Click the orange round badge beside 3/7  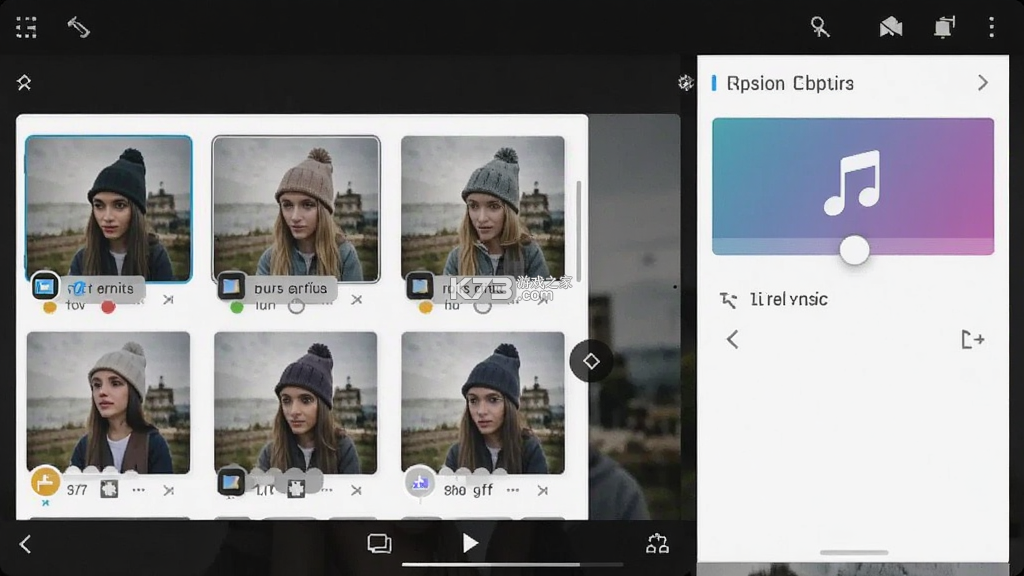45,483
